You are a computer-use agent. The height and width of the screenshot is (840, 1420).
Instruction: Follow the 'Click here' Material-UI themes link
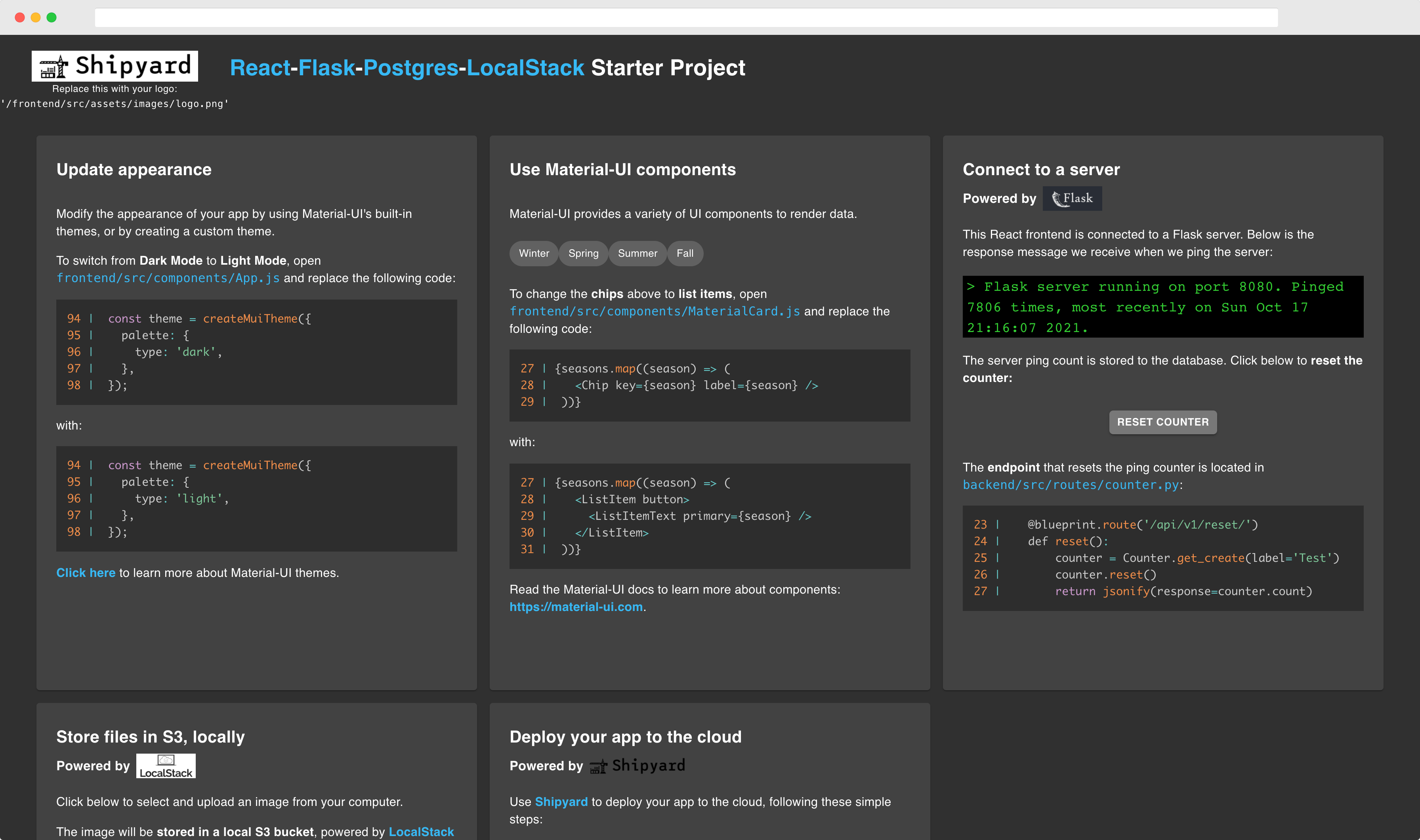pos(86,573)
